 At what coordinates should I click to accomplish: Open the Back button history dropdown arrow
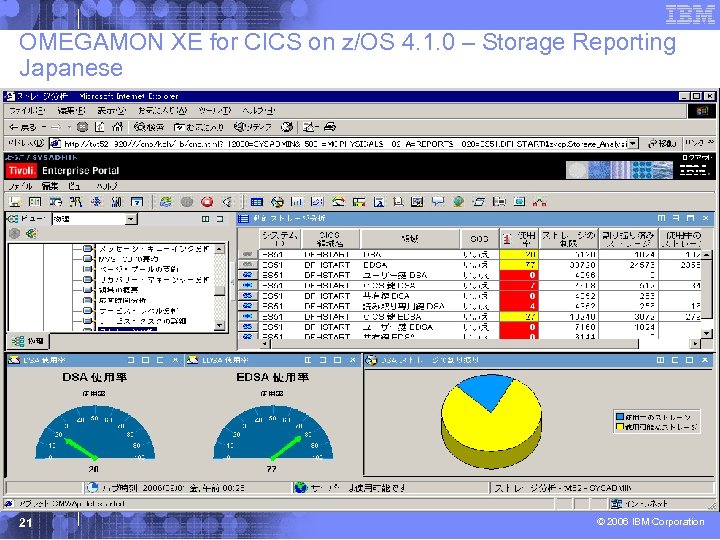tap(45, 127)
